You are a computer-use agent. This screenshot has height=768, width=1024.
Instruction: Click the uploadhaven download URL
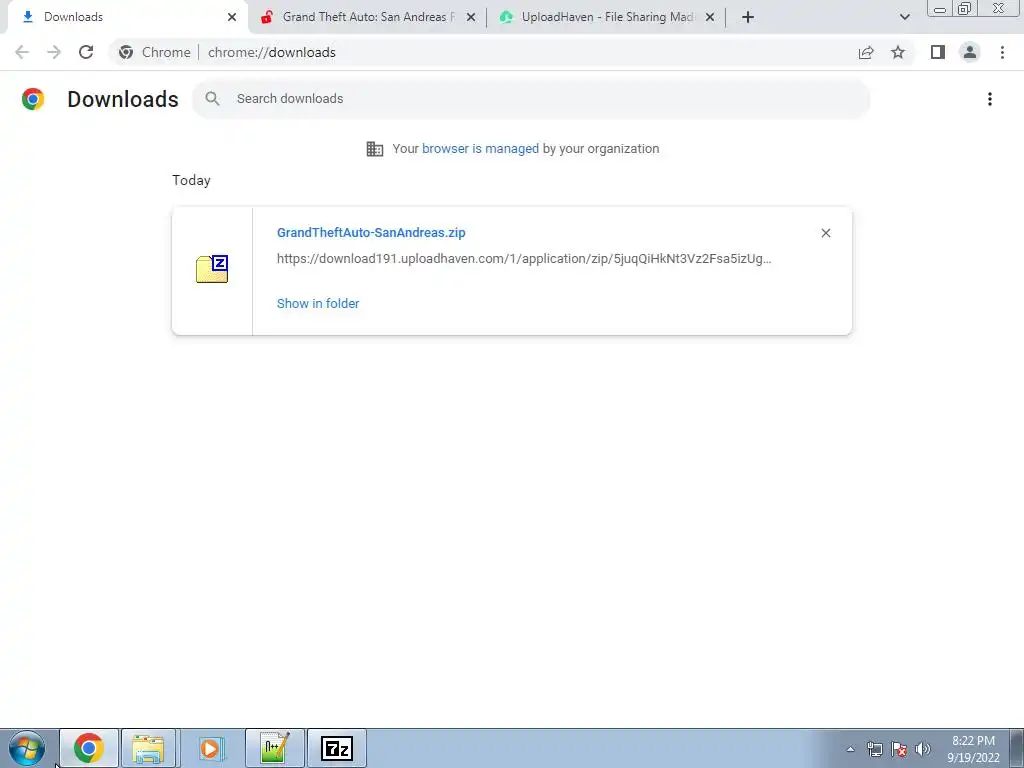(524, 259)
